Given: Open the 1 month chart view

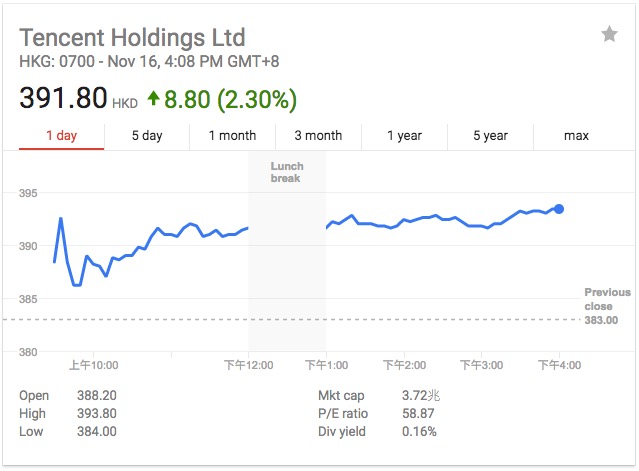Looking at the screenshot, I should [x=232, y=136].
